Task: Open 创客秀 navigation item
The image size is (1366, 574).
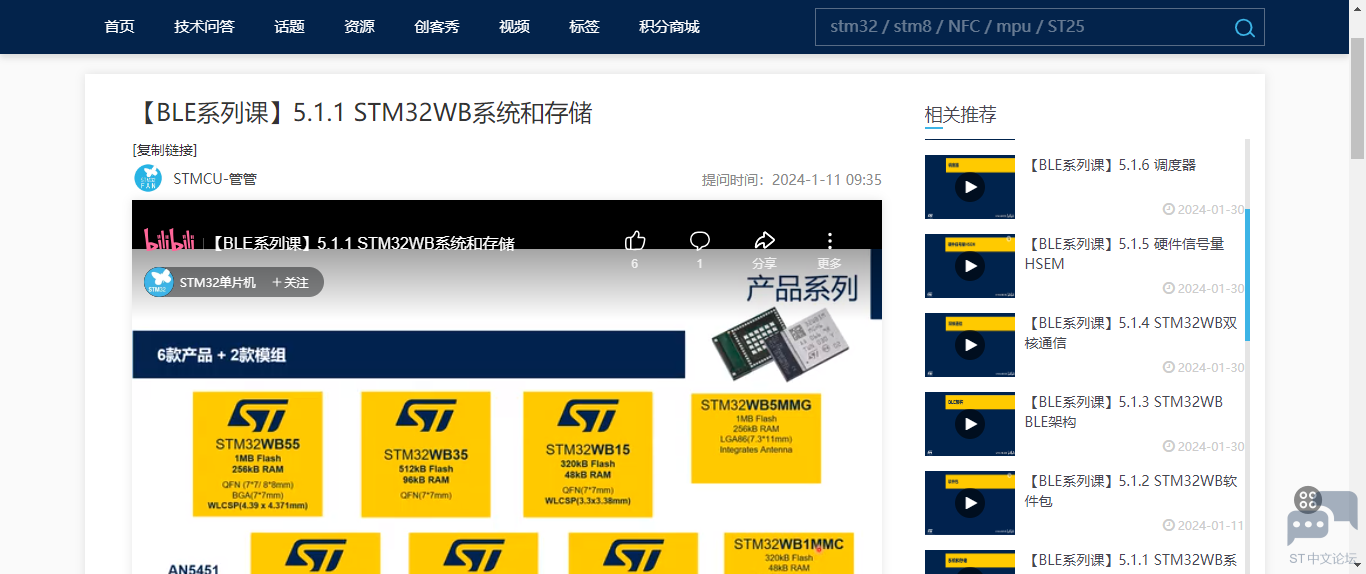Action: pos(437,27)
